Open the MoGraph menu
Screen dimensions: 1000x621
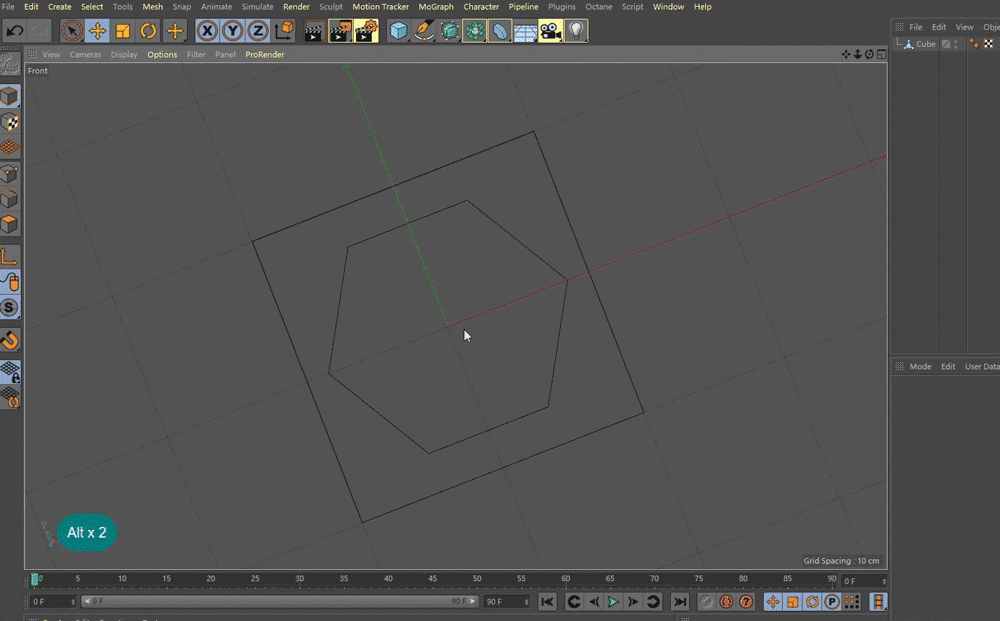(x=436, y=6)
